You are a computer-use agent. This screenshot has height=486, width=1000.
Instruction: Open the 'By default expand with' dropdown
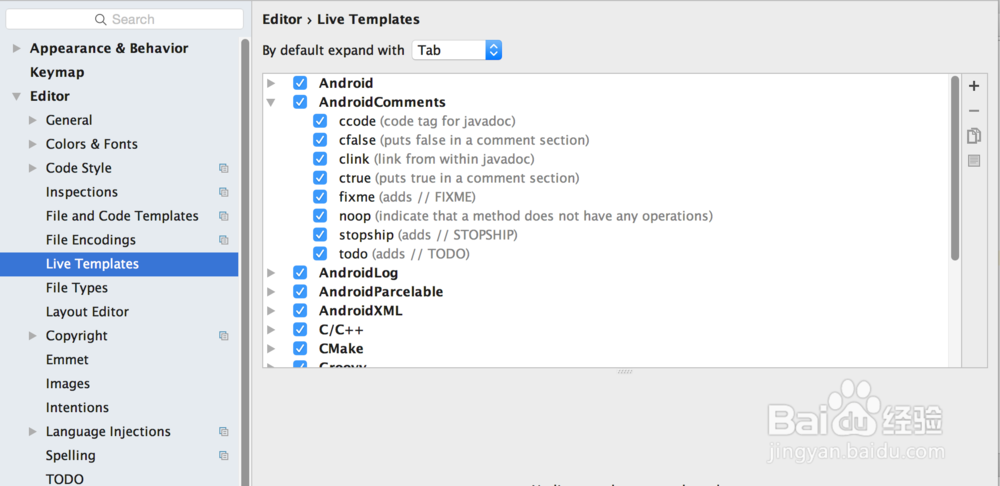457,50
